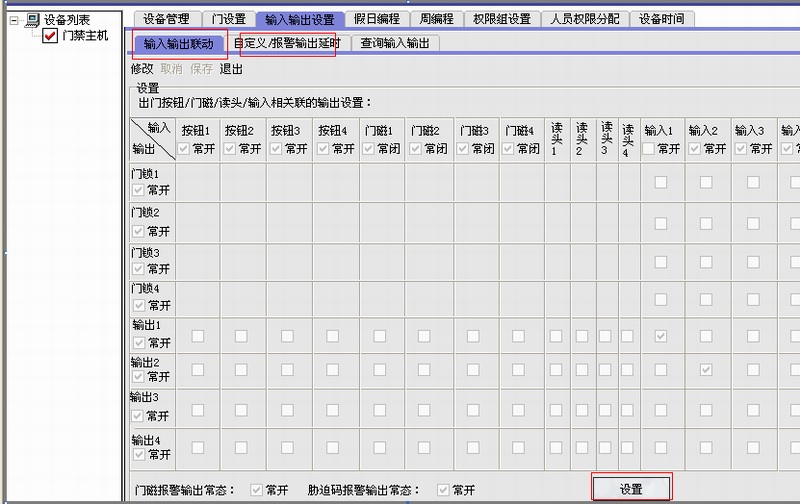Switch to the 设备管理 tab
This screenshot has height=504, width=800.
click(x=165, y=18)
